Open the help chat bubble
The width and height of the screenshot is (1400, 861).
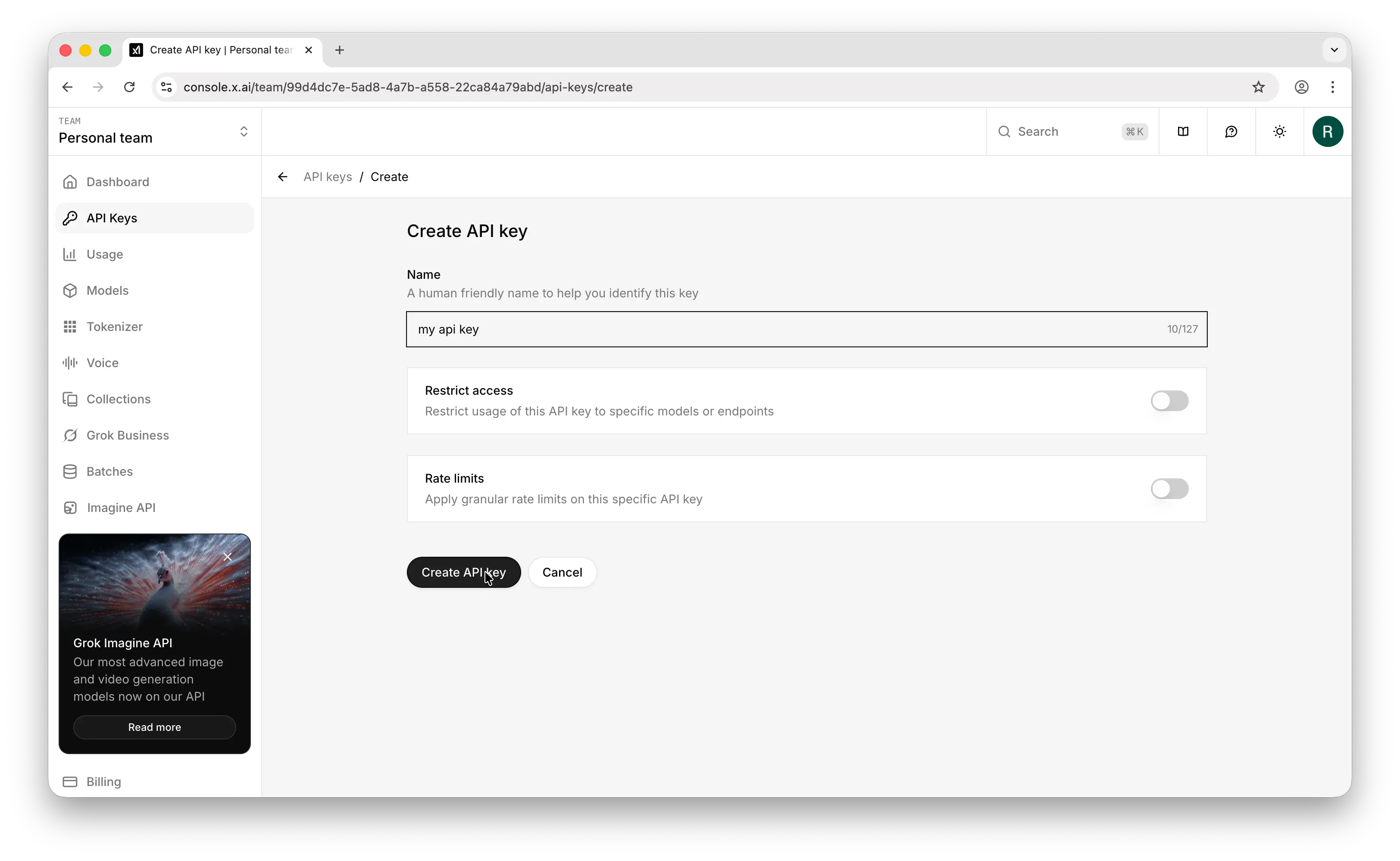(1231, 131)
